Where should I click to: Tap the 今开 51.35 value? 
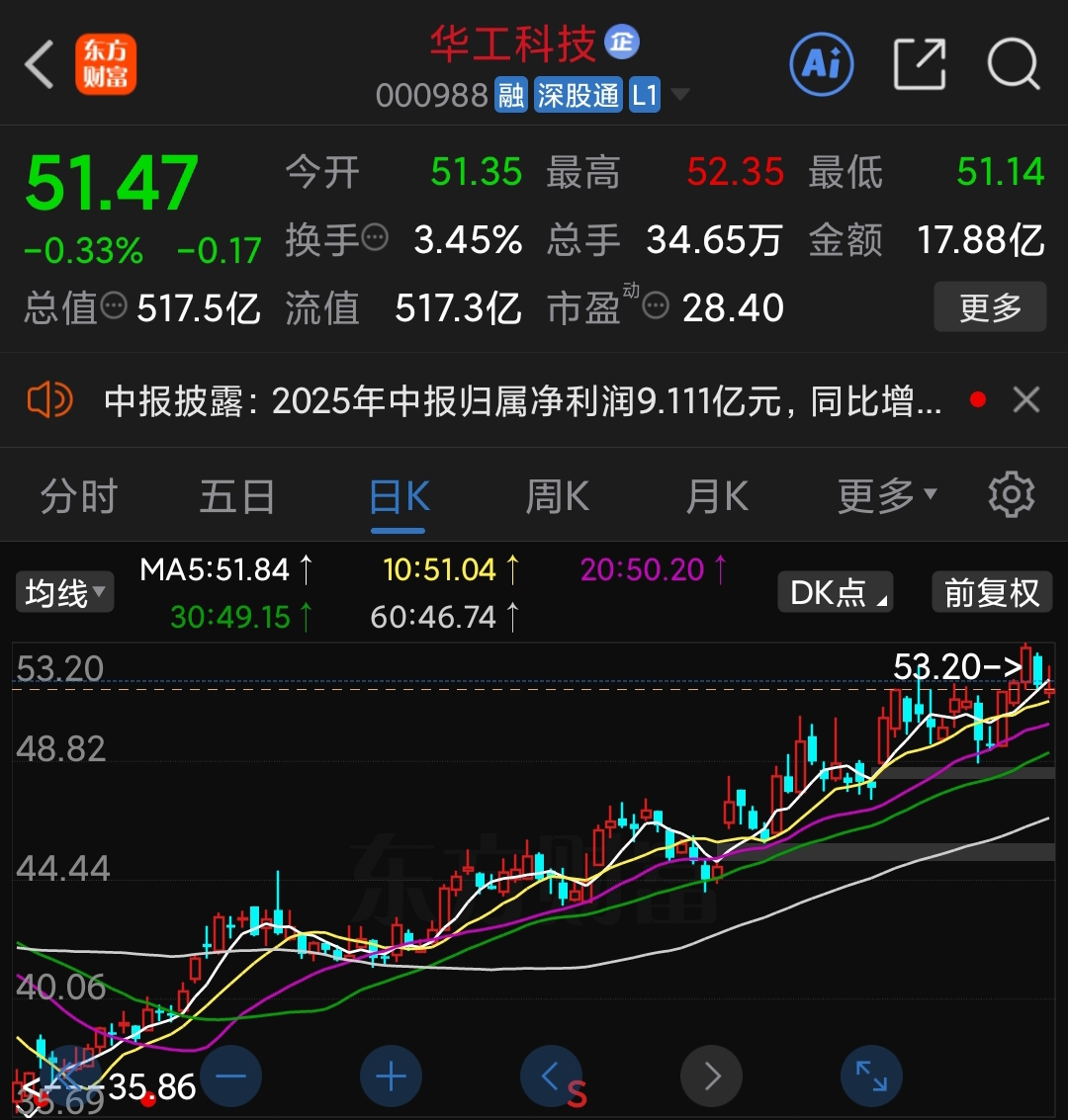click(477, 172)
